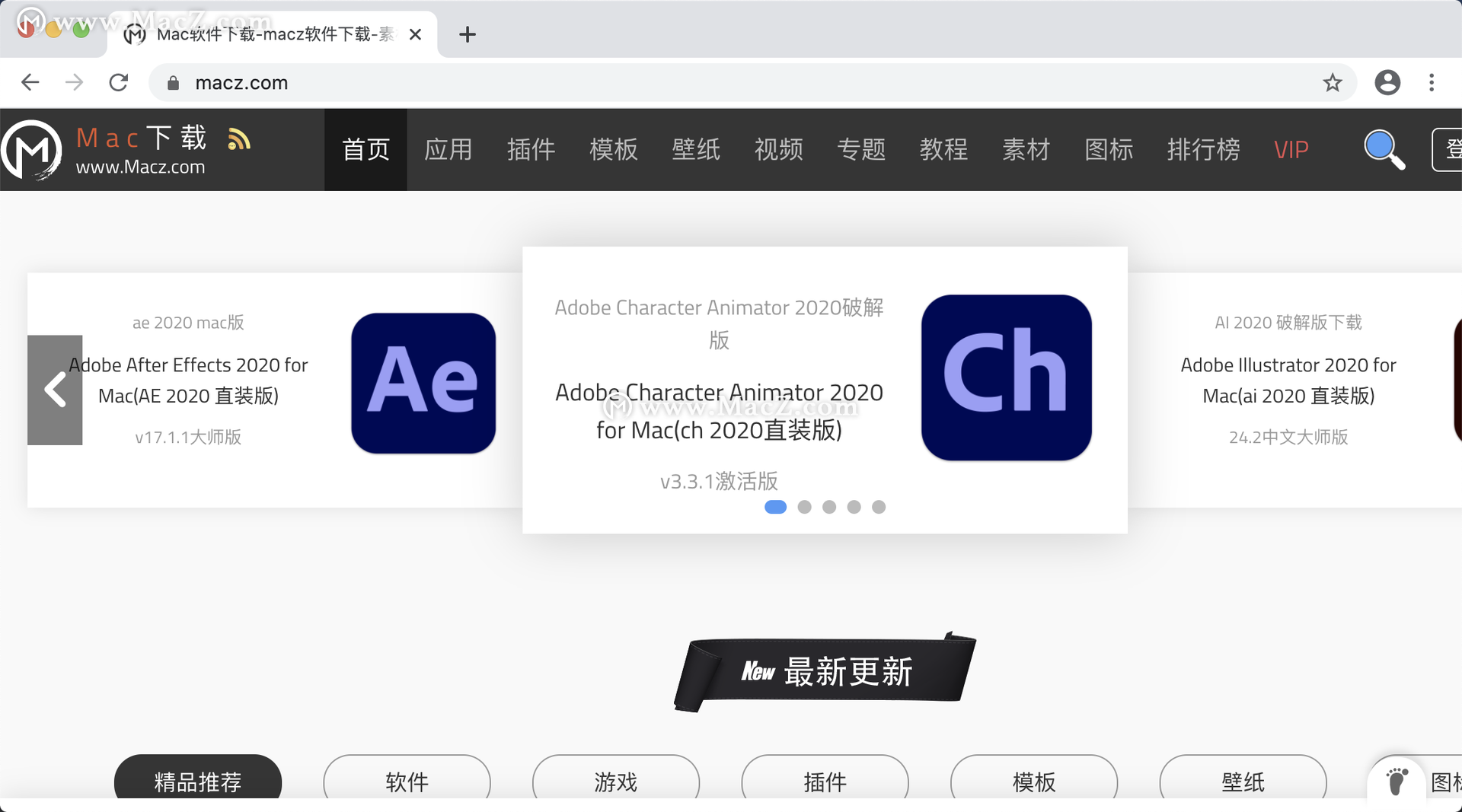The image size is (1462, 812).
Task: Open the 教程 nav section
Action: pyautogui.click(x=943, y=149)
